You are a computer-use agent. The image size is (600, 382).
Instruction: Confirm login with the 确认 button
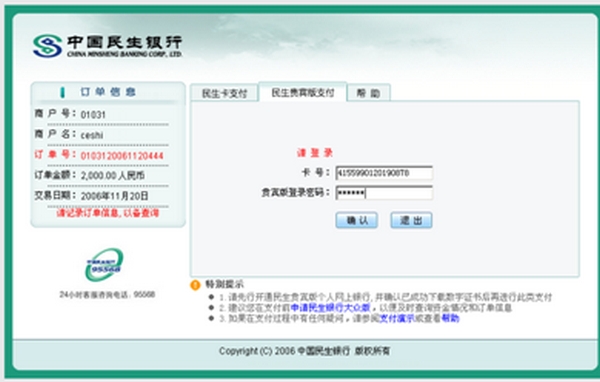point(357,220)
